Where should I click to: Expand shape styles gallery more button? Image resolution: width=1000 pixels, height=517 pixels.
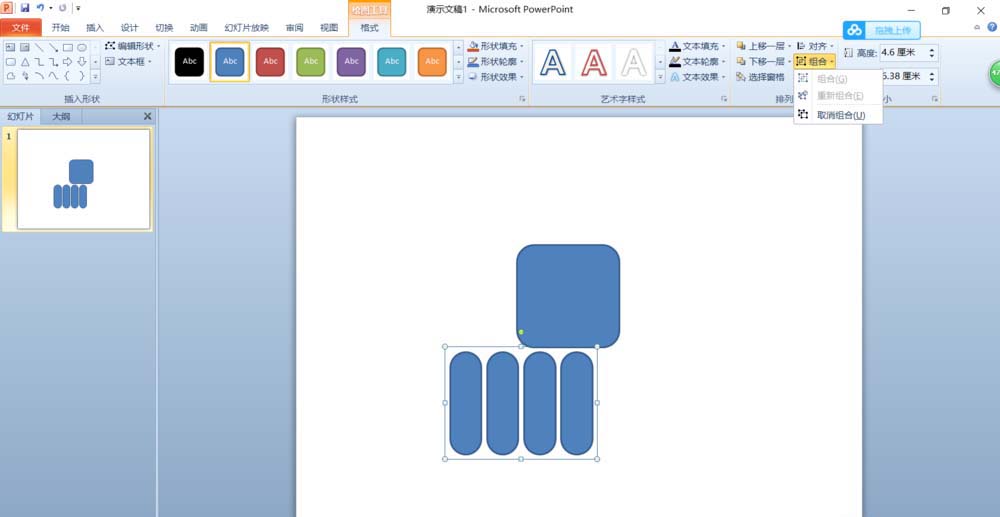coord(458,76)
